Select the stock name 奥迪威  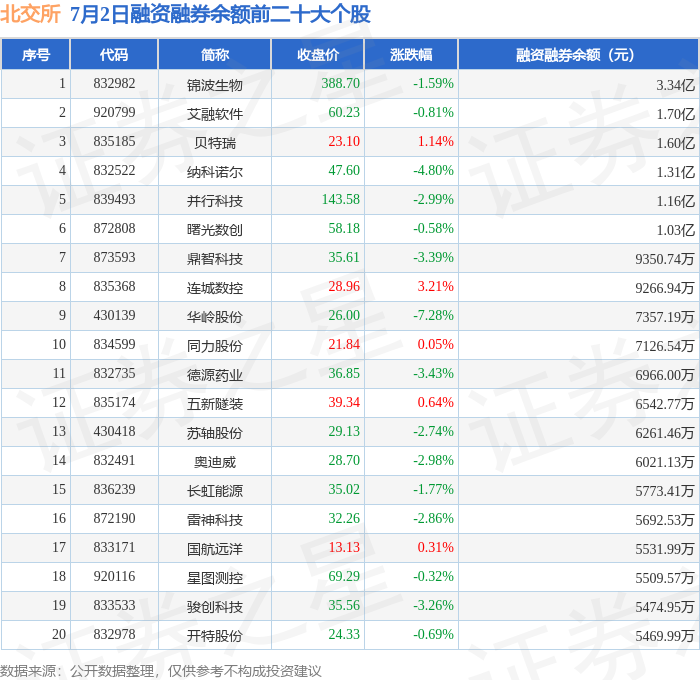[x=215, y=462]
